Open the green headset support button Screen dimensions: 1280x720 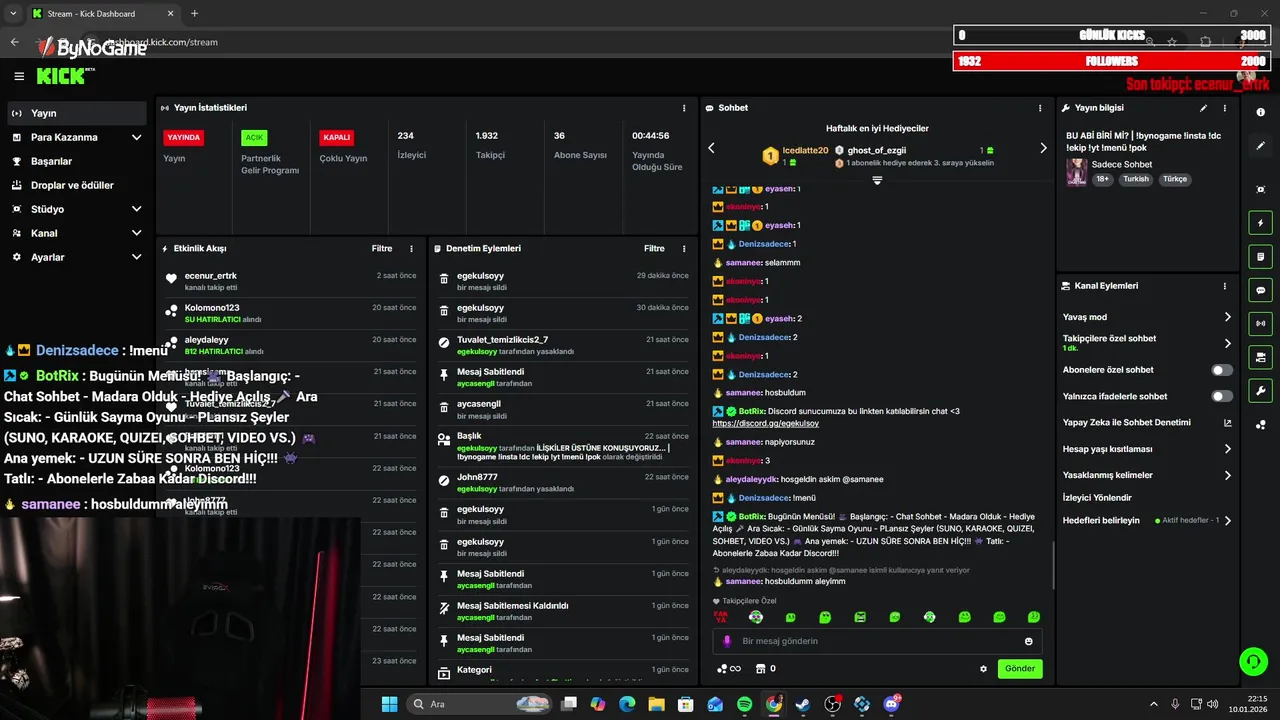click(1253, 661)
